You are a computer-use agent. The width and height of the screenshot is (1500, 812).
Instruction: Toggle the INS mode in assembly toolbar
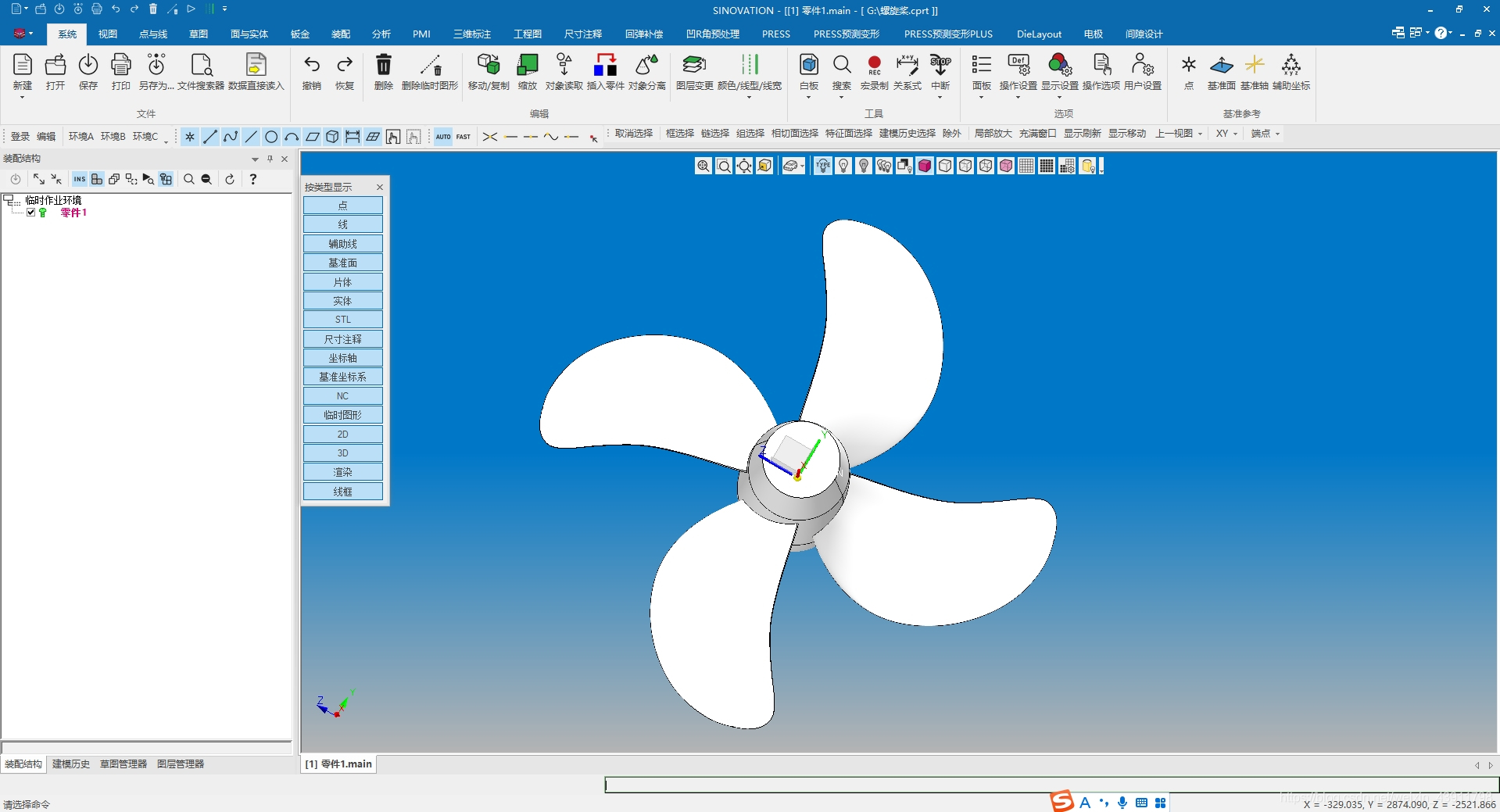[80, 179]
